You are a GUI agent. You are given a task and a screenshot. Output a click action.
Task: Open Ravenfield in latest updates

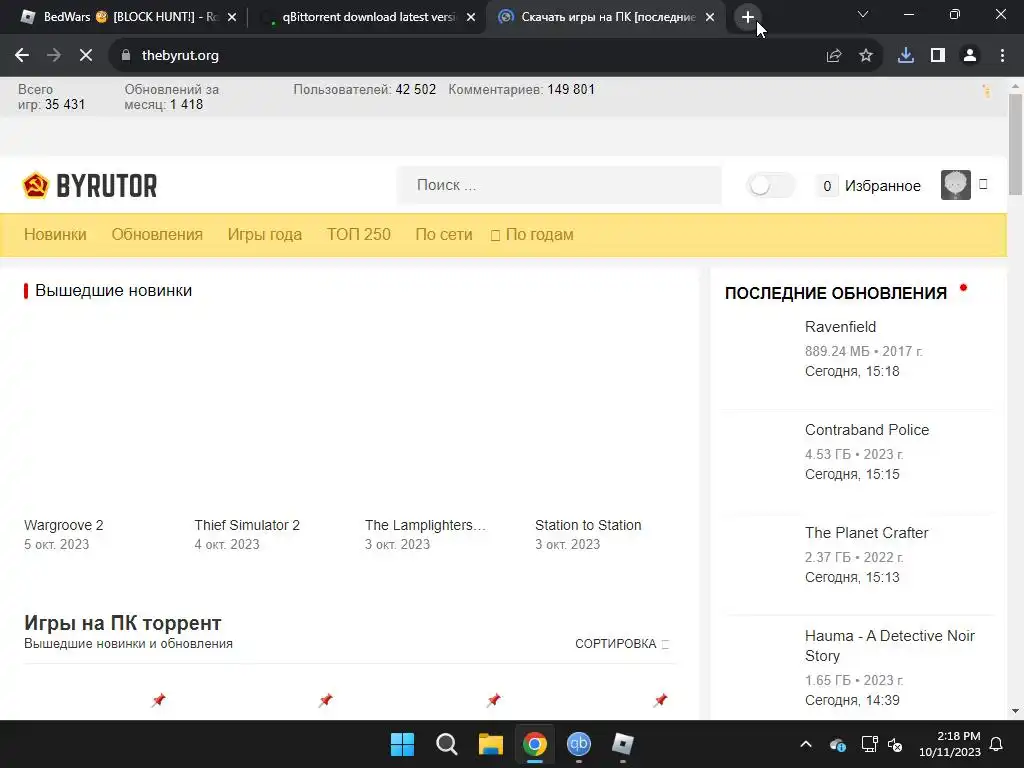[x=840, y=327]
